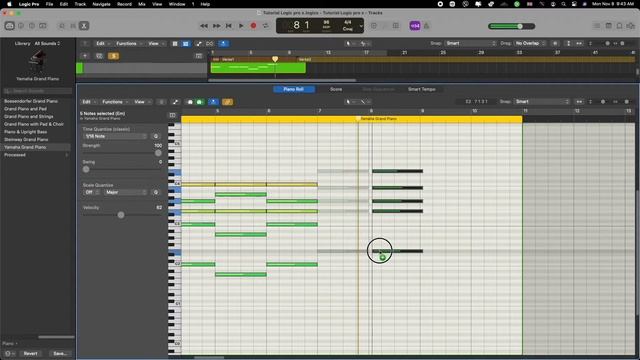Viewport: 640px width, 360px height.
Task: Click Q button beside Scale Quantize
Action: (156, 192)
